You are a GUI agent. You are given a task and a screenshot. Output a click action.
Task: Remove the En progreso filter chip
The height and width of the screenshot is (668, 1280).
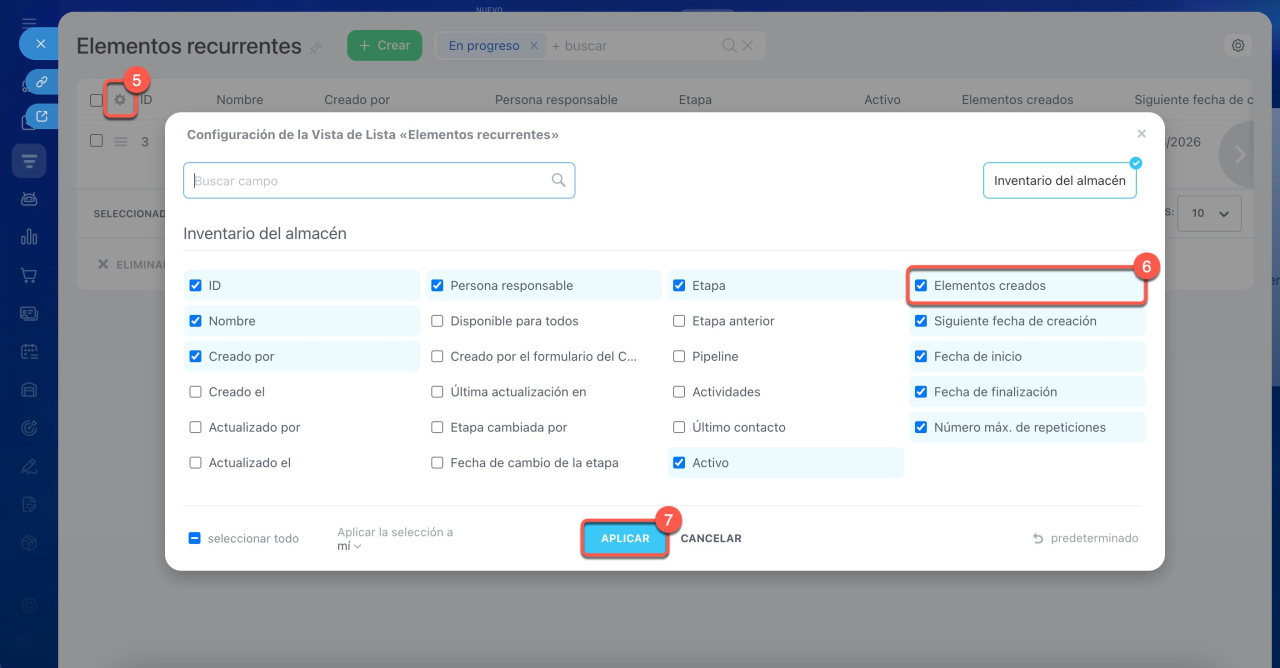tap(534, 46)
